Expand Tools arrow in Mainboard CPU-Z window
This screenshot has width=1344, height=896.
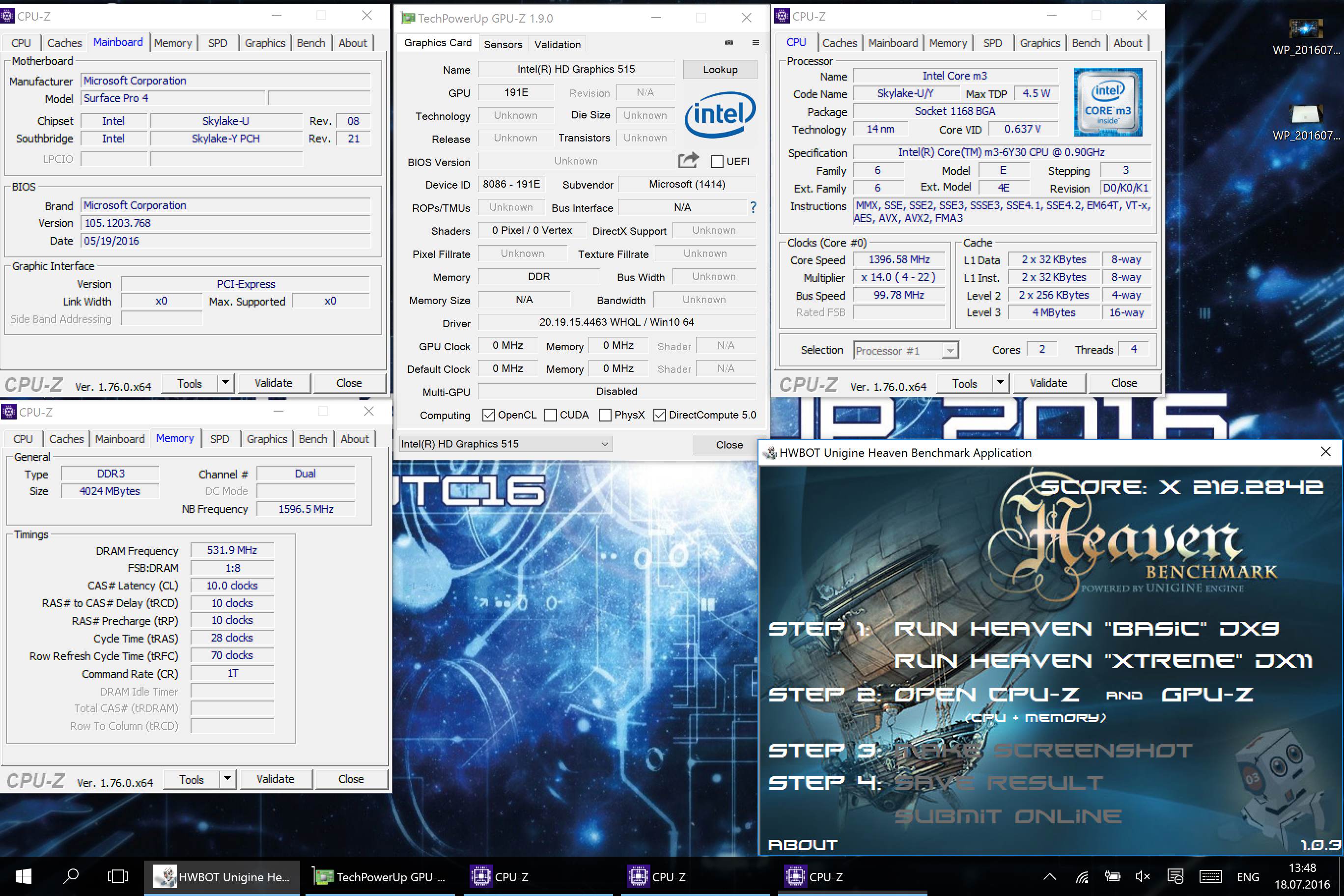225,383
